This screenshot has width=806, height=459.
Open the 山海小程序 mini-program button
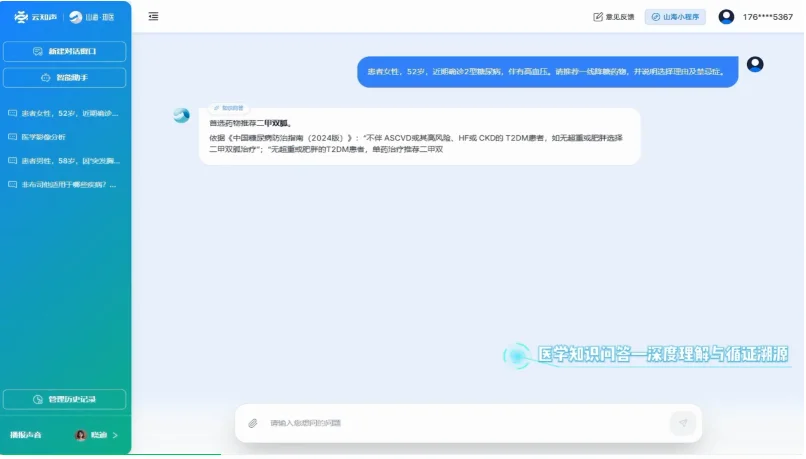pyautogui.click(x=675, y=17)
